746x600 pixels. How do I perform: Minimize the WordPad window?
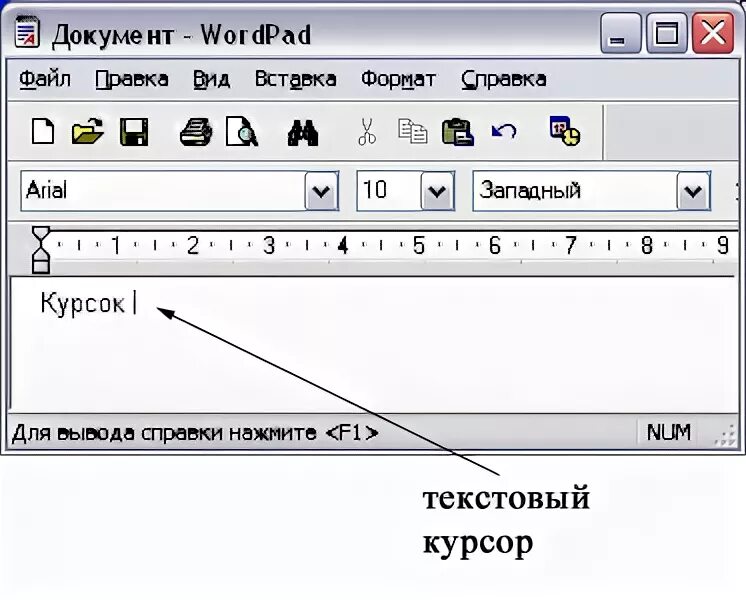point(620,33)
